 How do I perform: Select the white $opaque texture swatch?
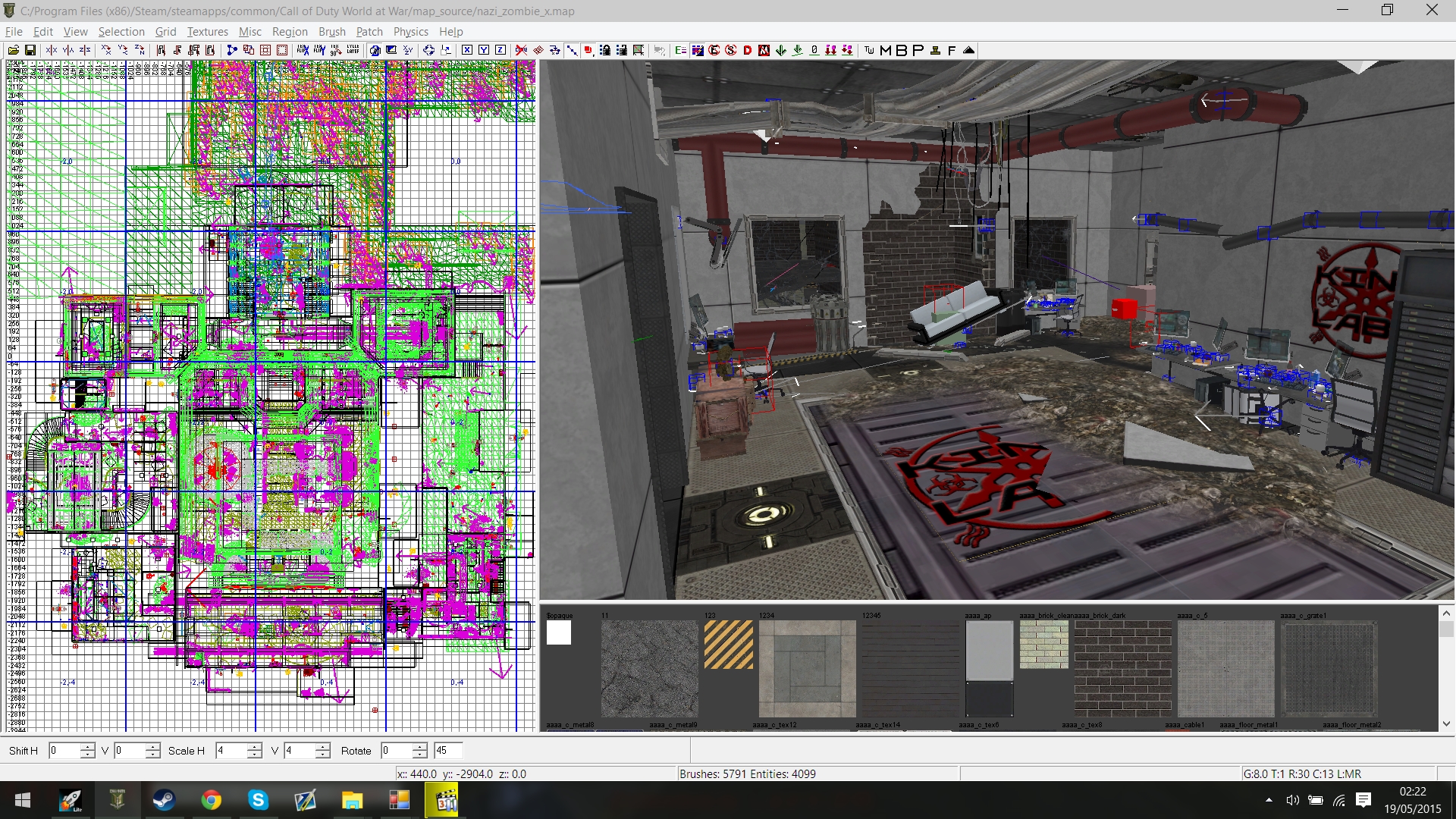(559, 632)
